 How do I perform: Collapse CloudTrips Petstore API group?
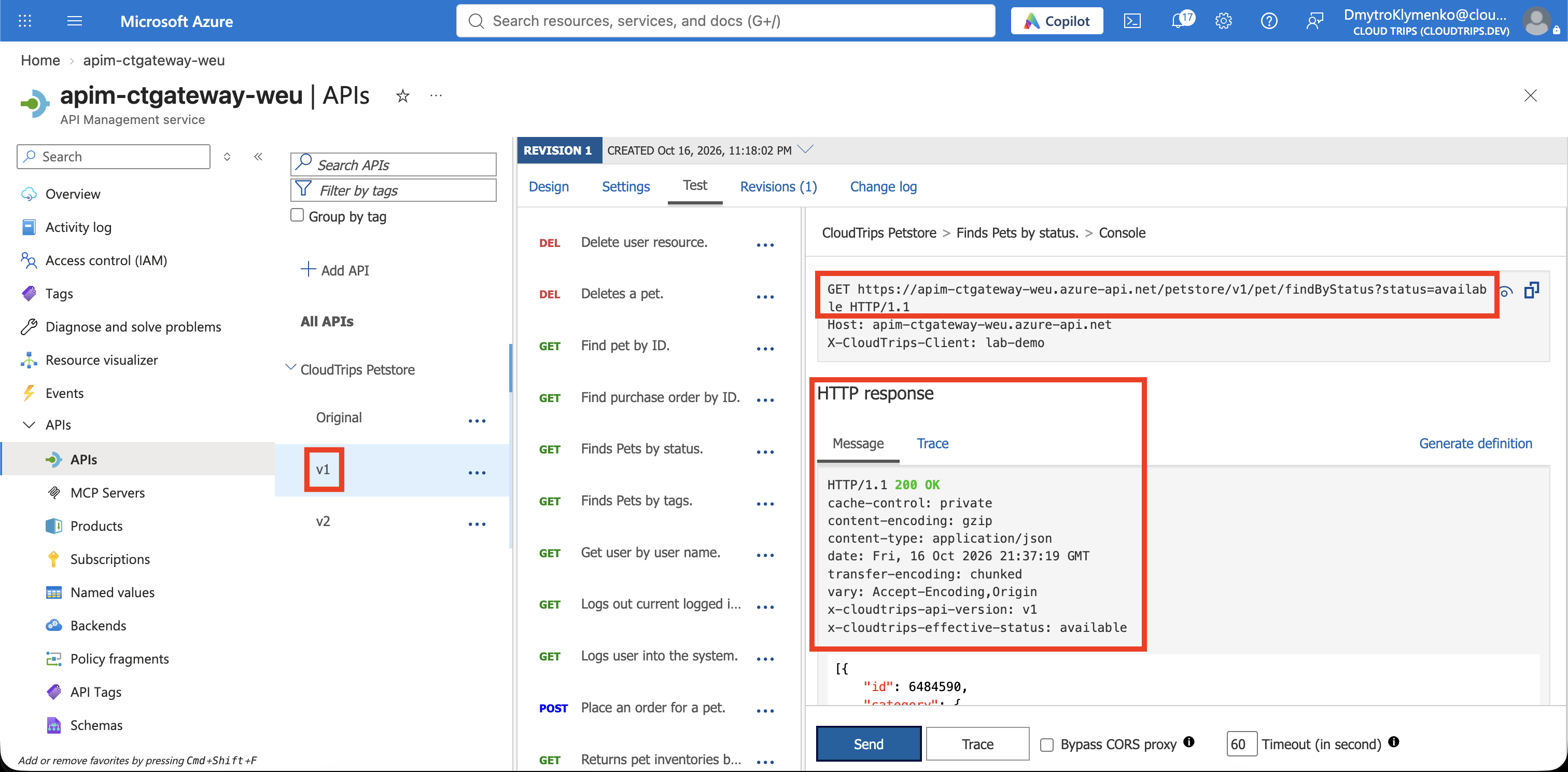click(x=291, y=368)
